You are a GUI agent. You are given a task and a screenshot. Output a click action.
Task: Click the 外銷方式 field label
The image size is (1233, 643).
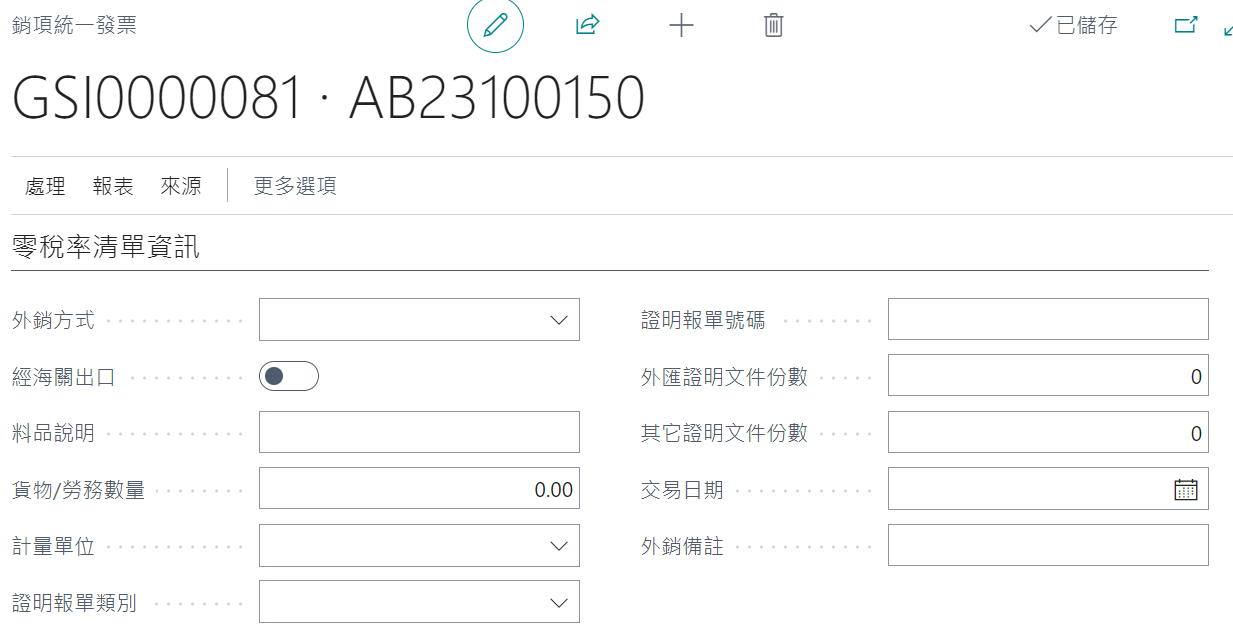(53, 320)
